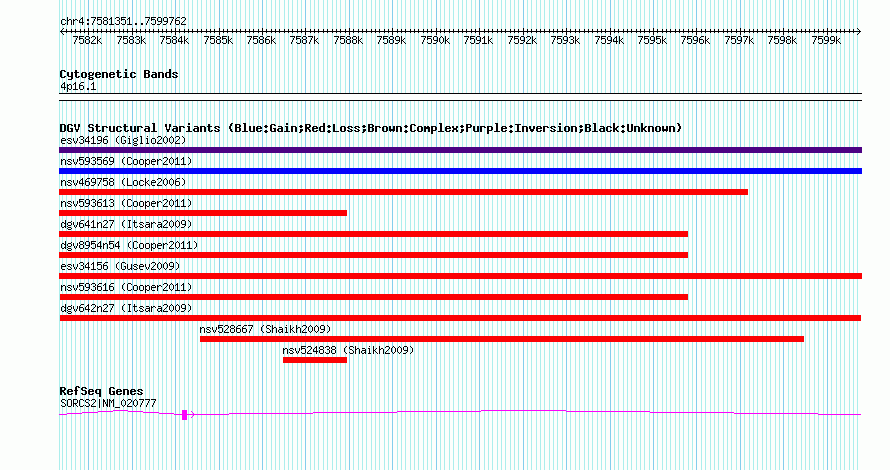The width and height of the screenshot is (890, 470).
Task: Click the 7590k ruler tick label
Action: click(435, 40)
